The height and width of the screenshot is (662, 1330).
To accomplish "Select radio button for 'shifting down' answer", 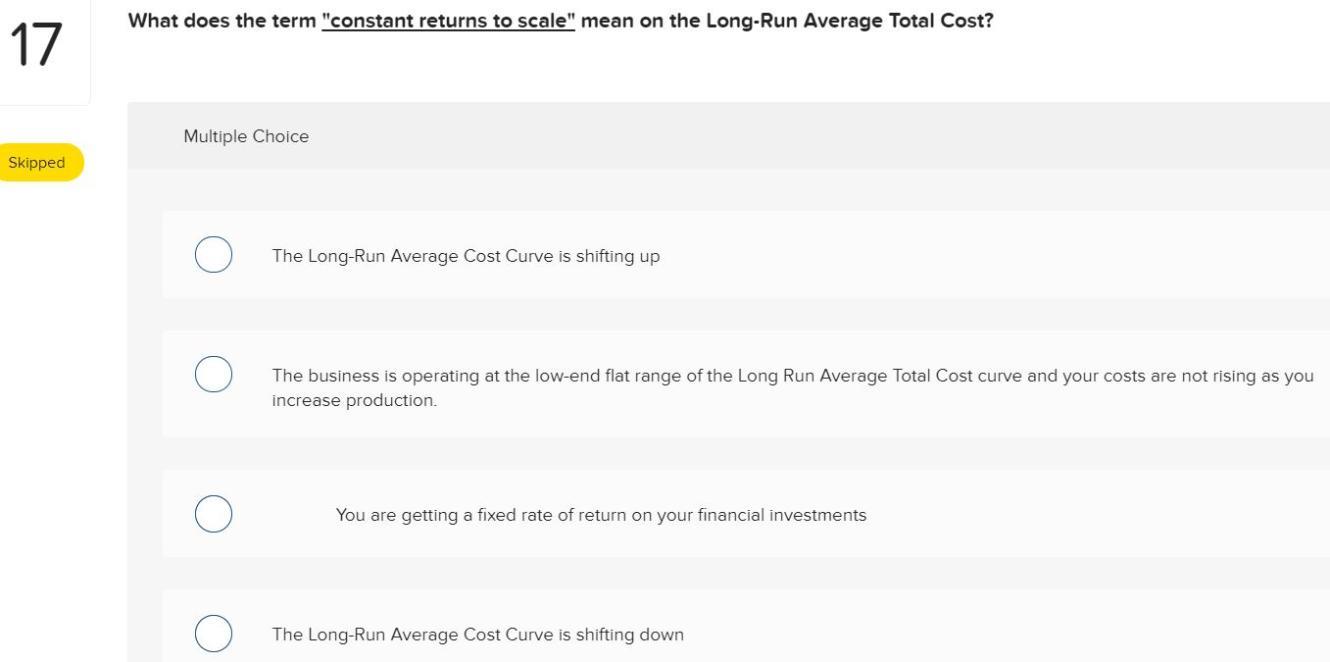I will (212, 633).
